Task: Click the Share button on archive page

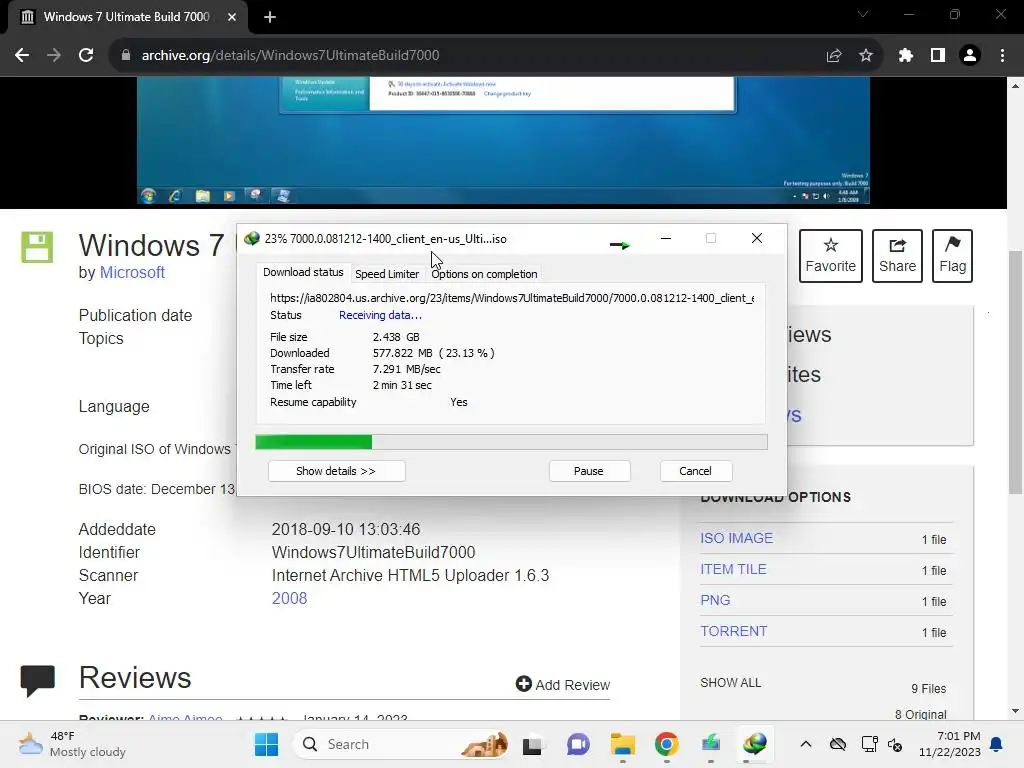Action: (897, 255)
